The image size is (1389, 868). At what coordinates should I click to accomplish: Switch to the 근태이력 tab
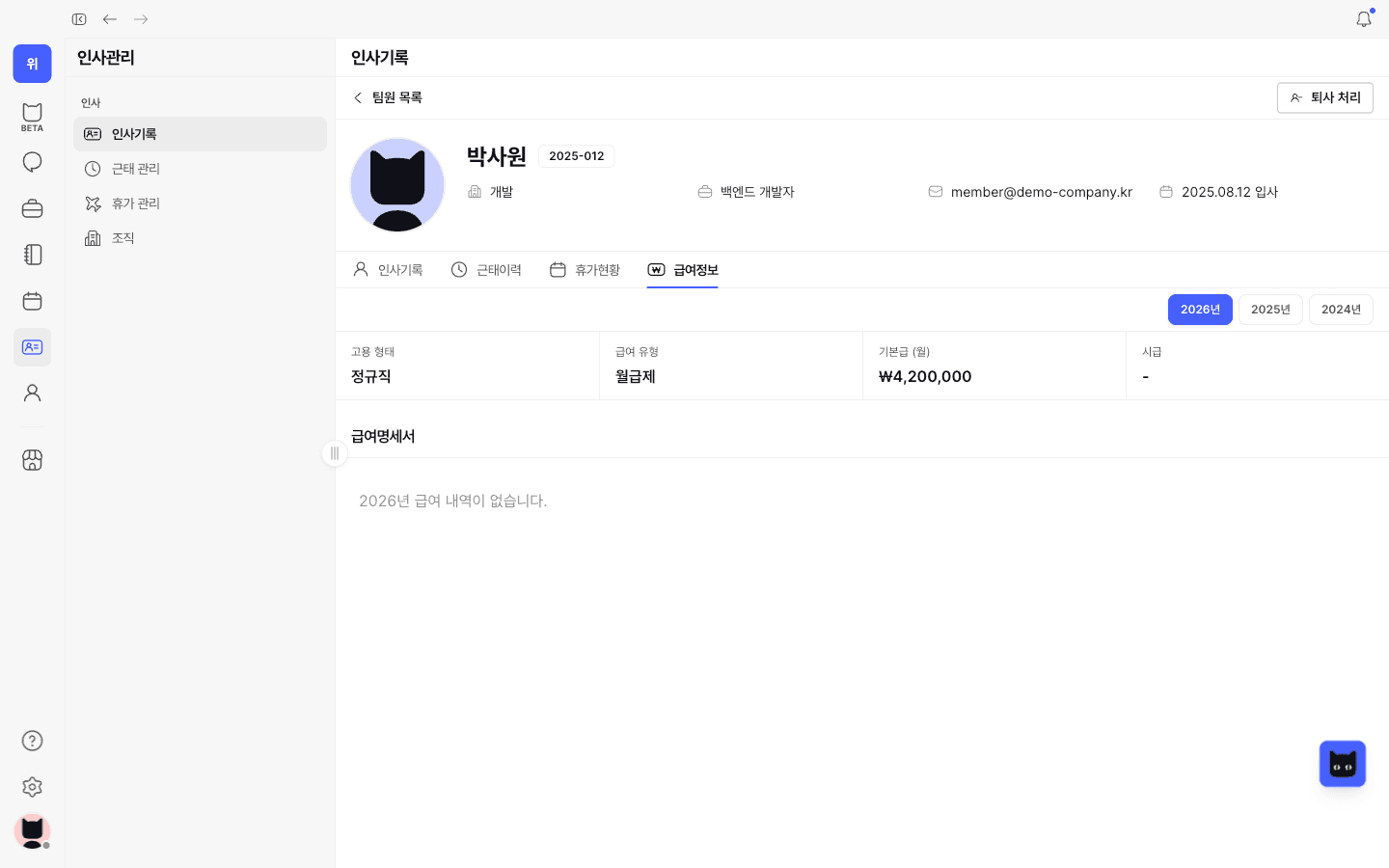(x=486, y=270)
